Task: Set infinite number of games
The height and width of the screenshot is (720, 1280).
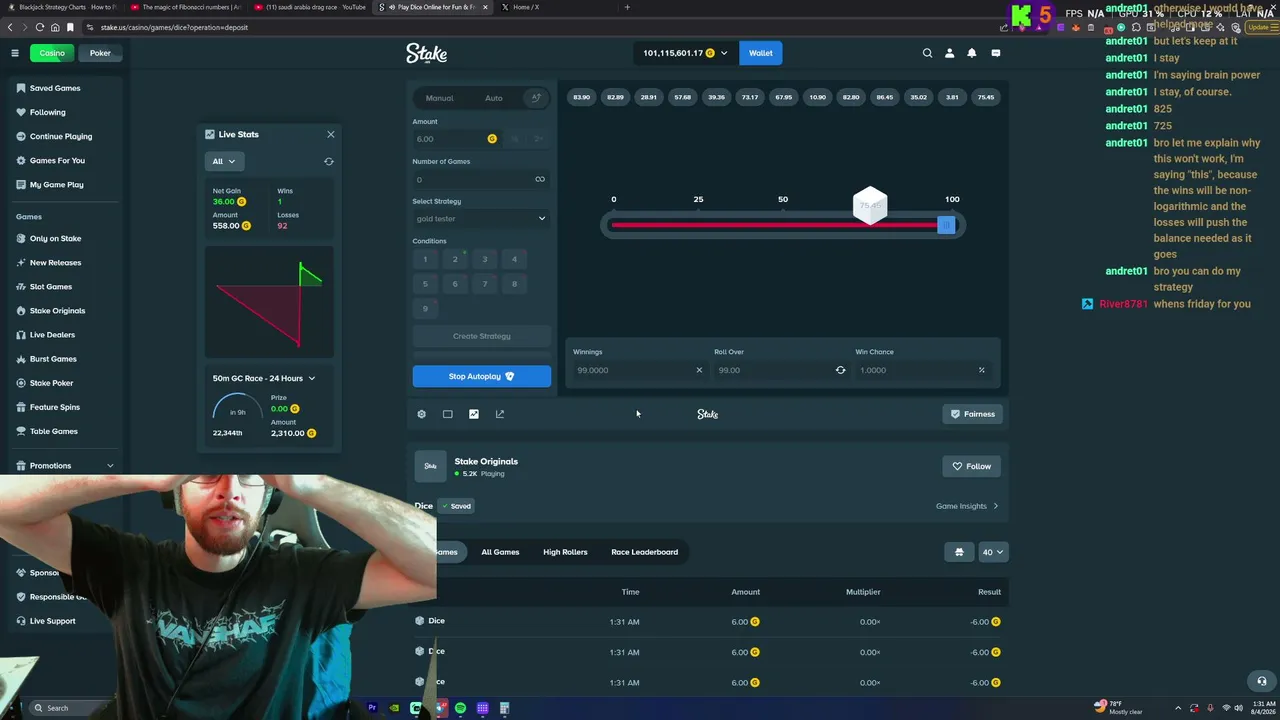Action: point(540,180)
